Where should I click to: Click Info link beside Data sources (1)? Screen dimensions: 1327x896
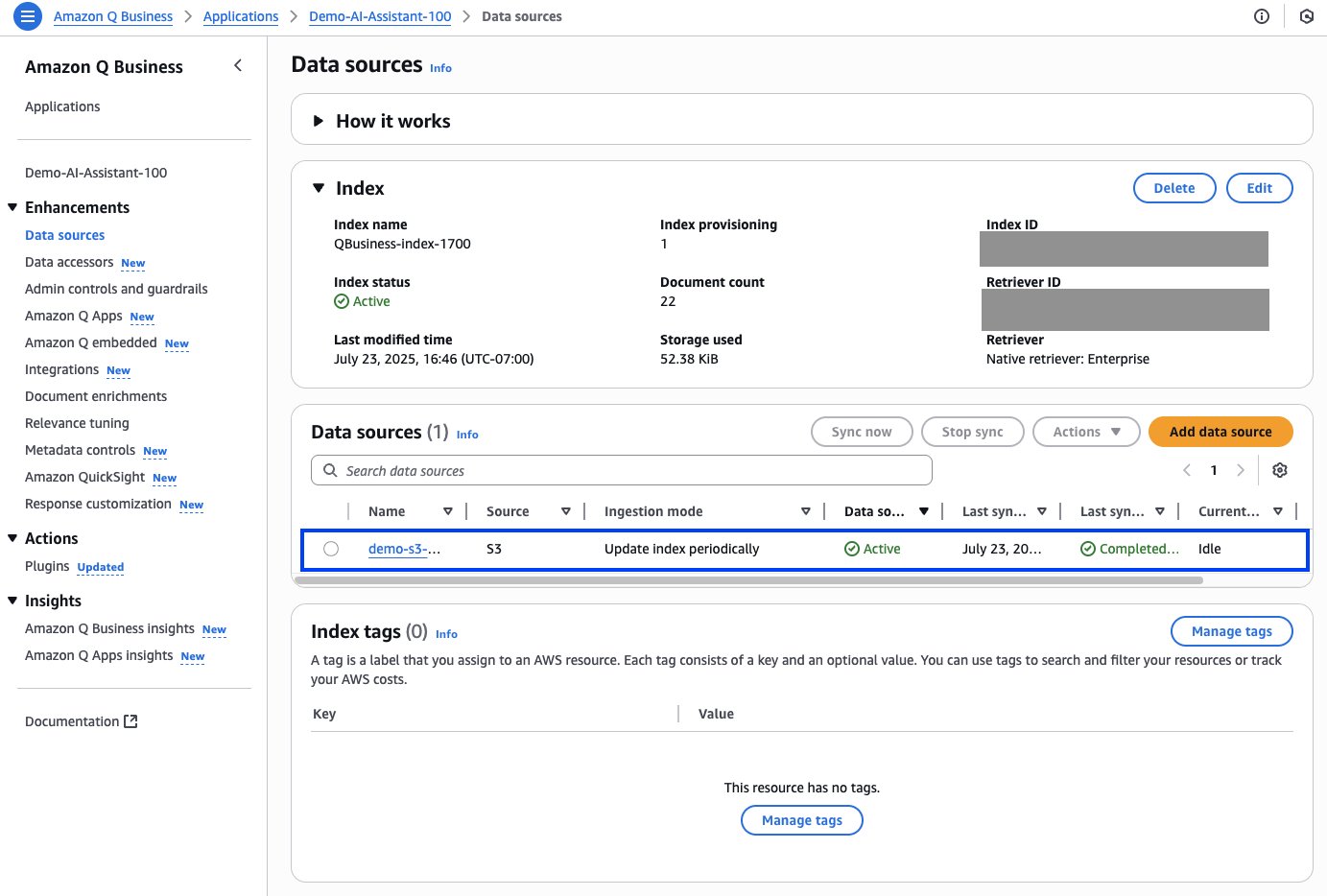[467, 435]
